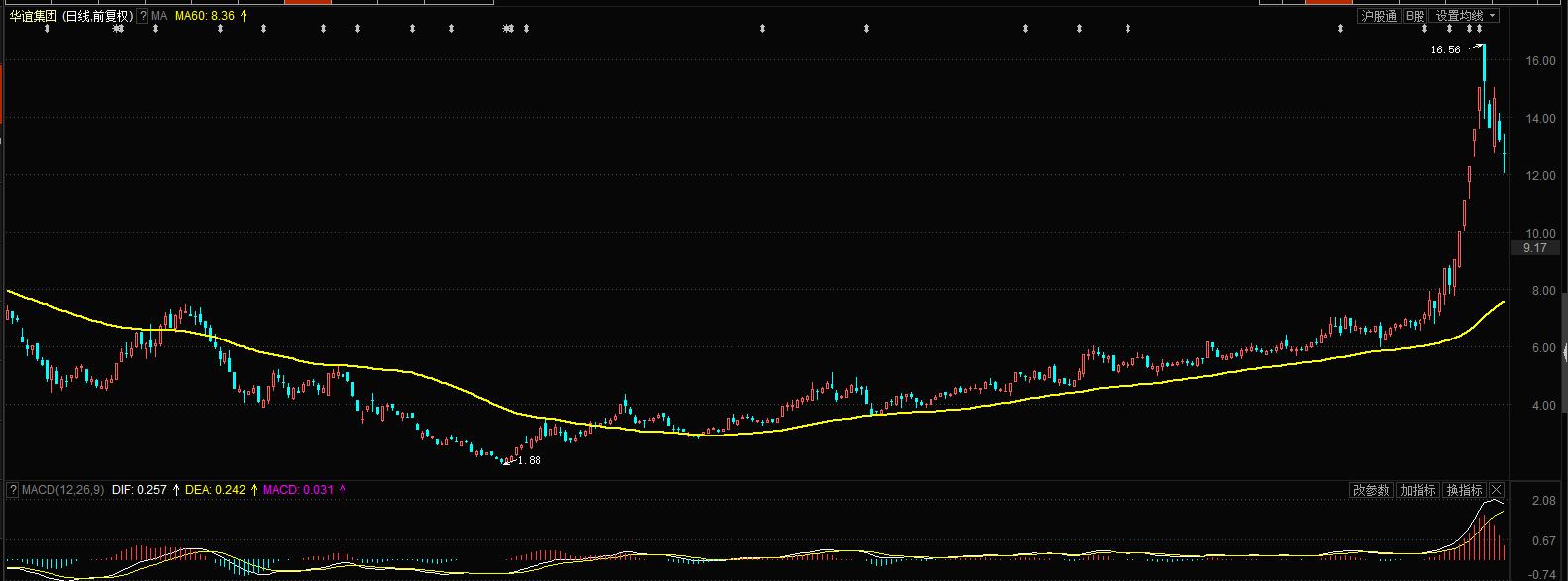The image size is (1568, 581).
Task: Click the 0.67 MACD axis label
Action: 1542,541
